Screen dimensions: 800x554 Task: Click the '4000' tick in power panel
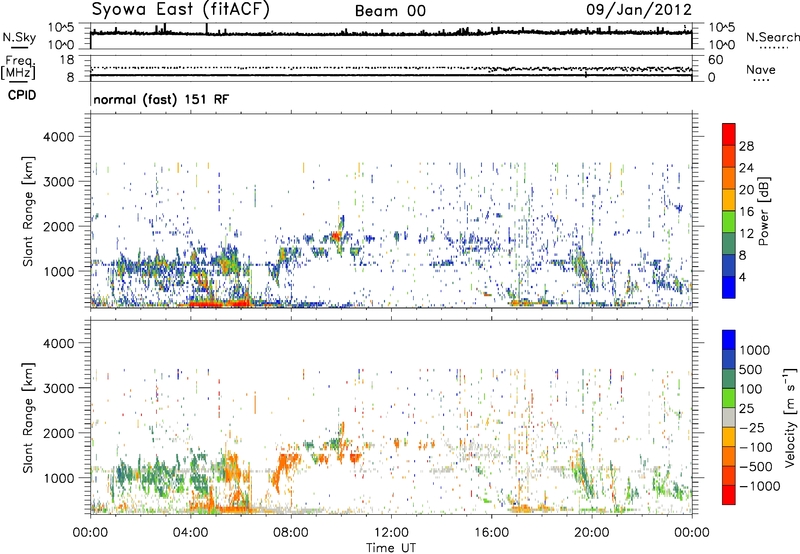(x=59, y=137)
